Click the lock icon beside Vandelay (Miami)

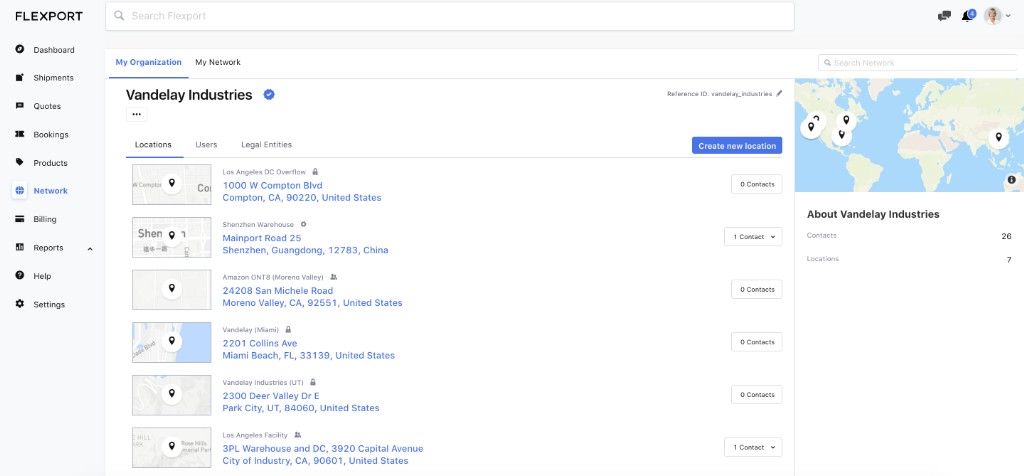click(x=288, y=330)
